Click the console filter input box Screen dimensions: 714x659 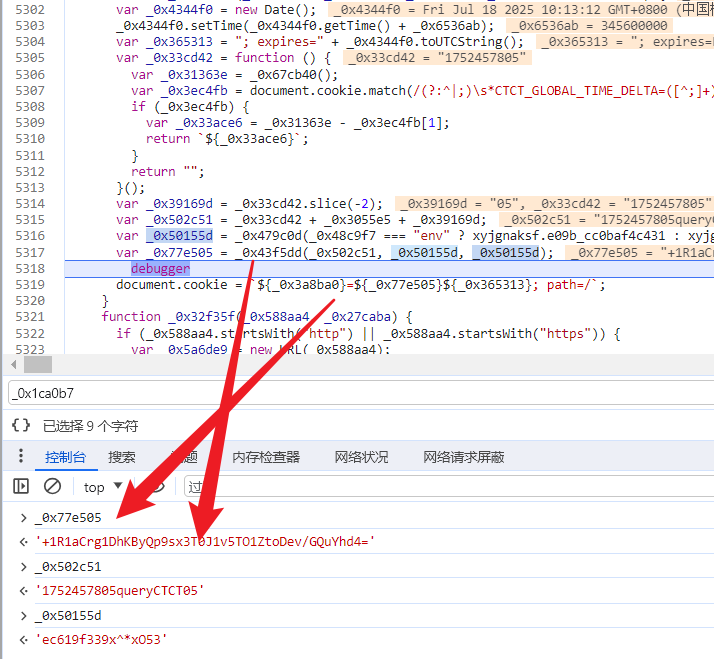(x=449, y=487)
